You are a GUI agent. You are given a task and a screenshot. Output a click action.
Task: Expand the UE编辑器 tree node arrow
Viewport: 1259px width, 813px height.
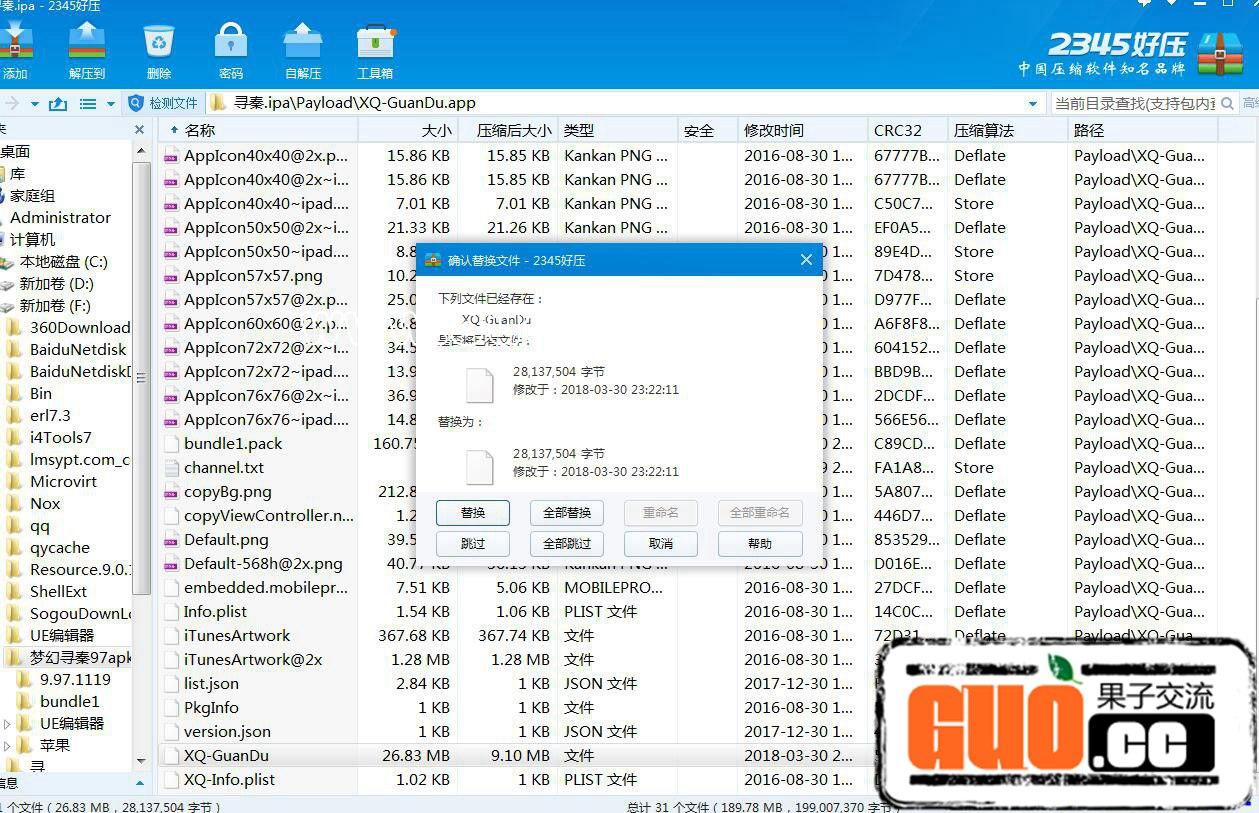pos(9,724)
